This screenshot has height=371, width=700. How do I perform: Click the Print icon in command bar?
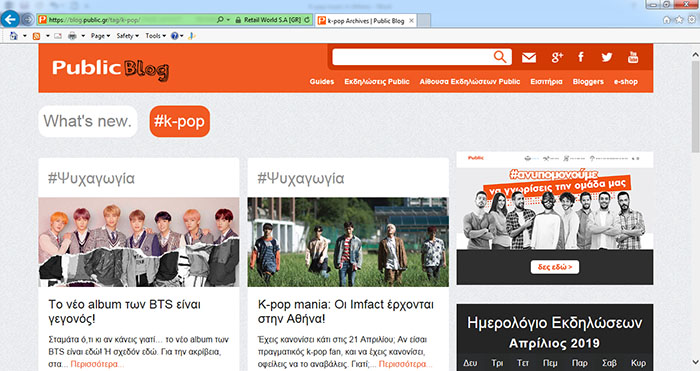coord(72,36)
